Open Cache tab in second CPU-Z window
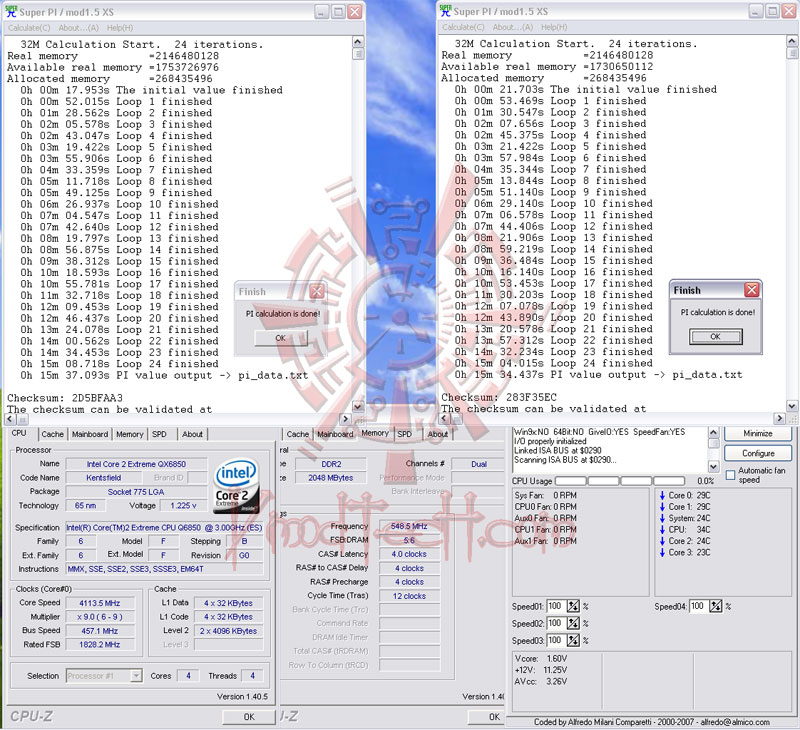 pos(298,434)
